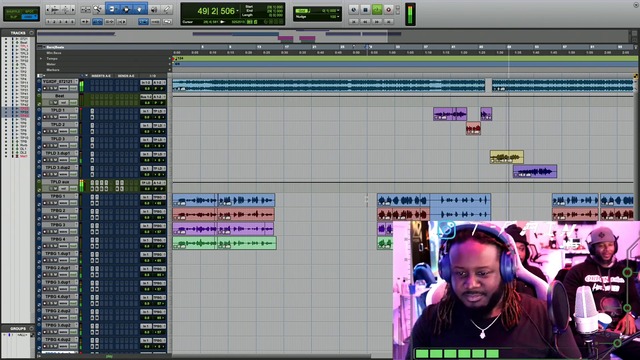Click the purple clip on TPLD 1

coord(450,114)
